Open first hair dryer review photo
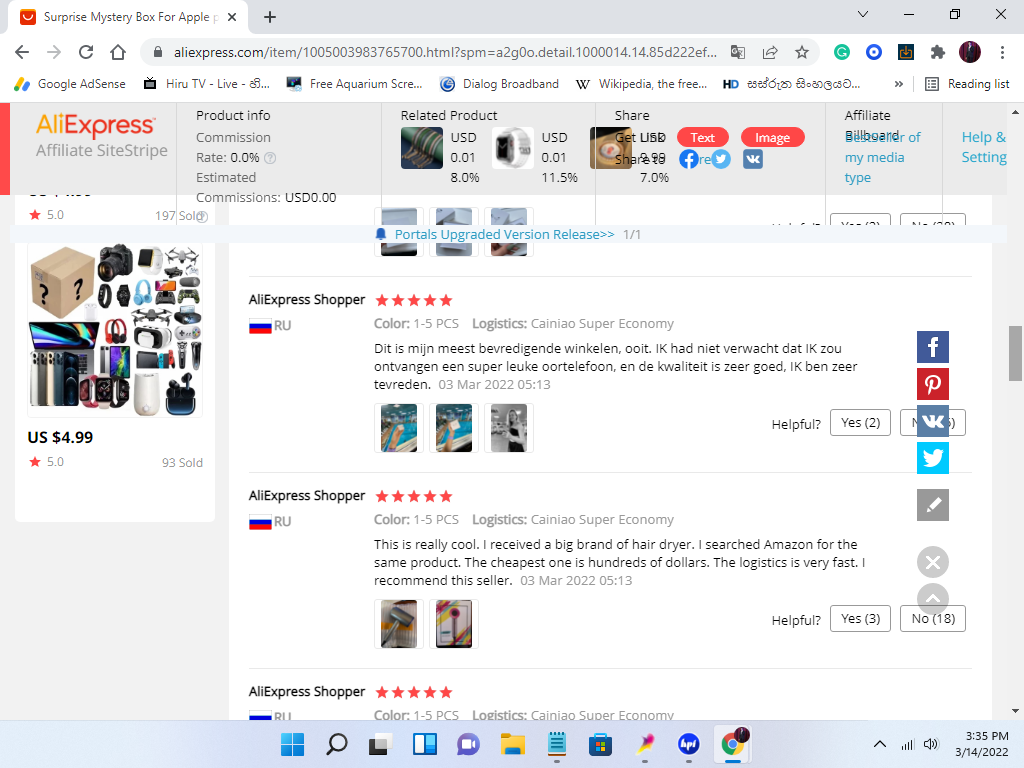This screenshot has height=768, width=1024. [399, 624]
